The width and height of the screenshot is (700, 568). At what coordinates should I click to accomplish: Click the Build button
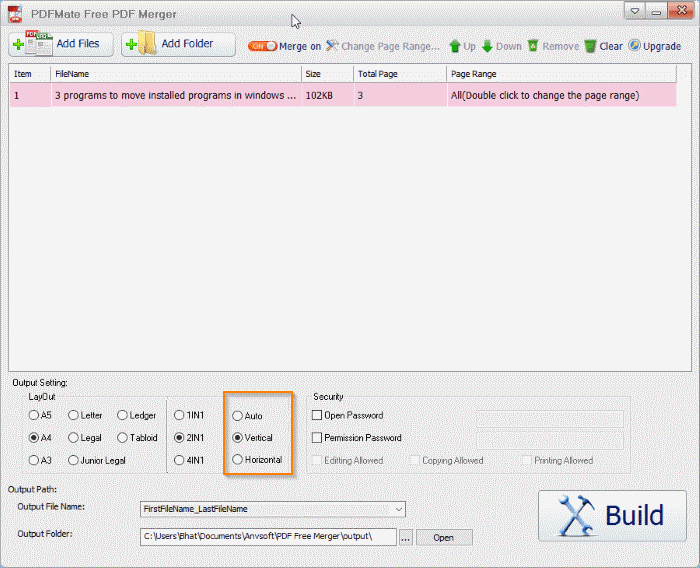pos(612,516)
